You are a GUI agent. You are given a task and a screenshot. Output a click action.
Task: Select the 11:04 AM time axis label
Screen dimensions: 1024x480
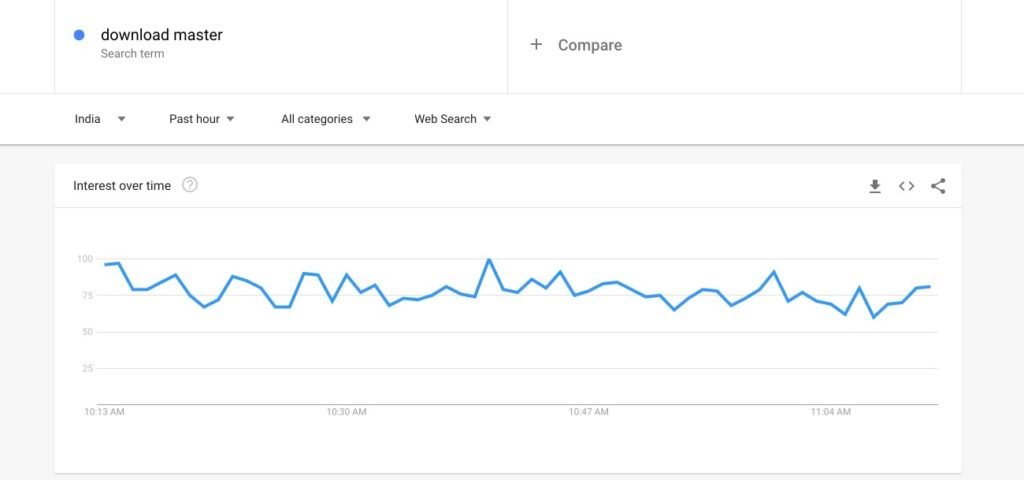pyautogui.click(x=831, y=412)
